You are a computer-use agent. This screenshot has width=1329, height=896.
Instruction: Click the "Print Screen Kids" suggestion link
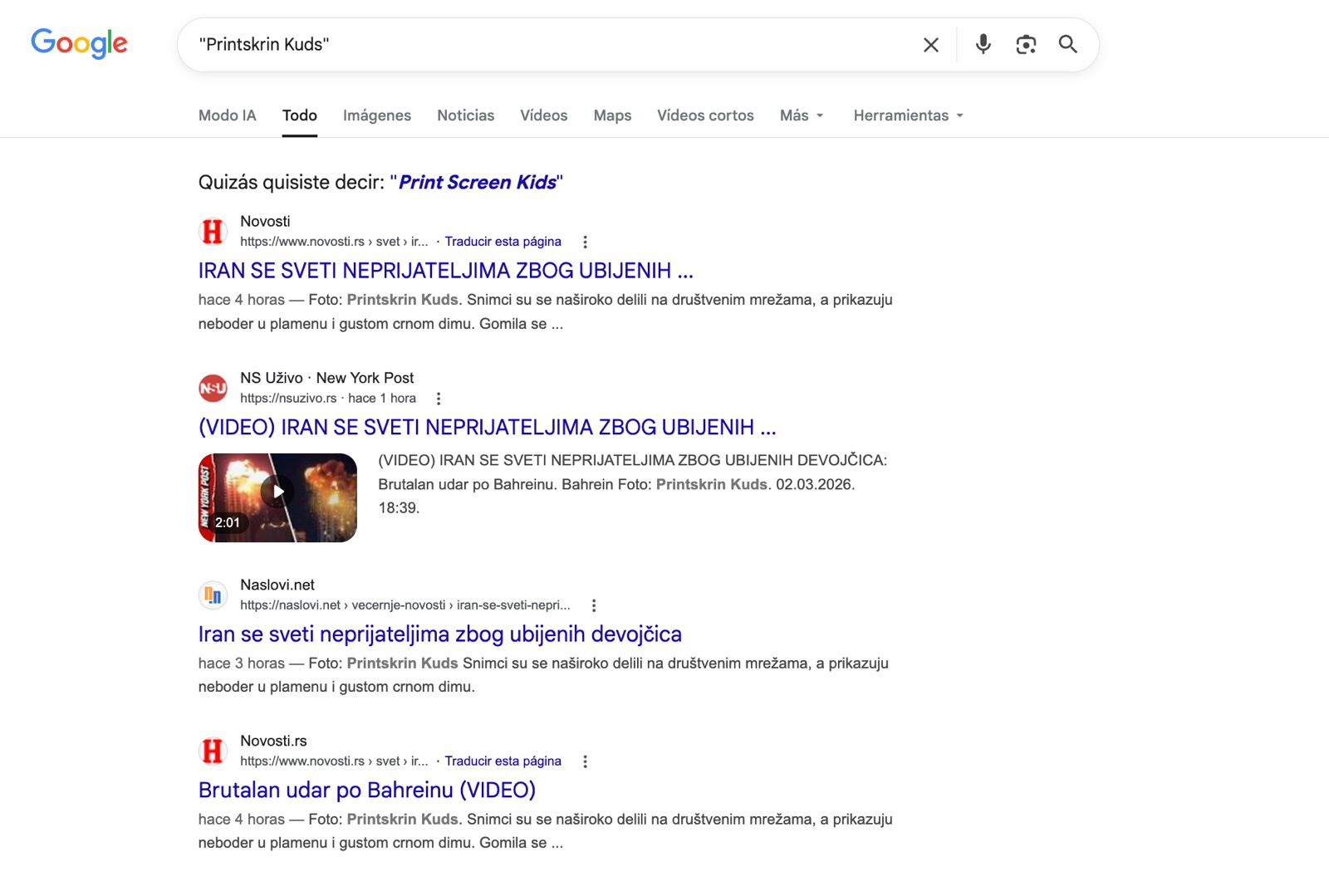(477, 182)
